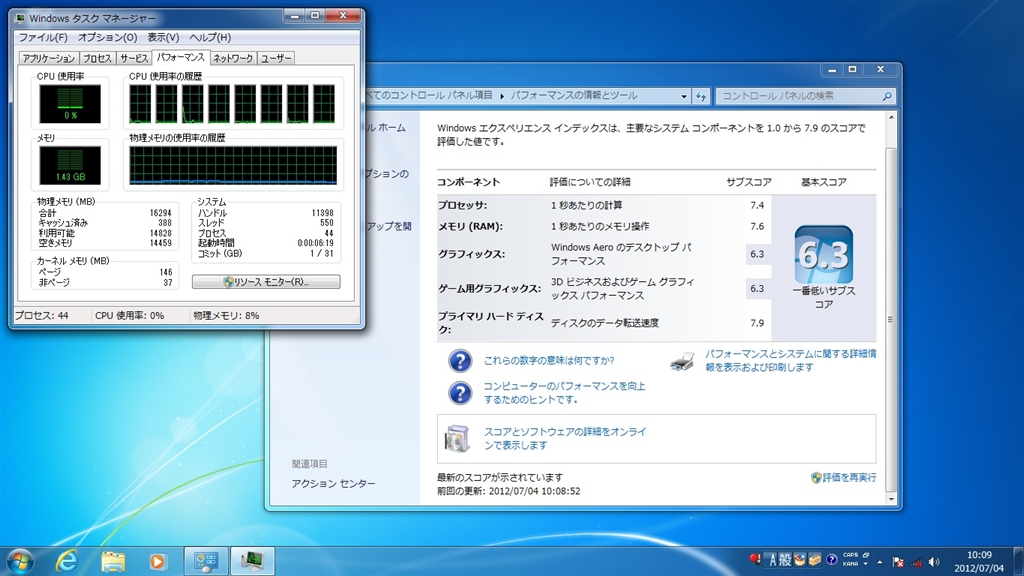The image size is (1024, 576).
Task: Open the Windows Start menu
Action: [20, 560]
